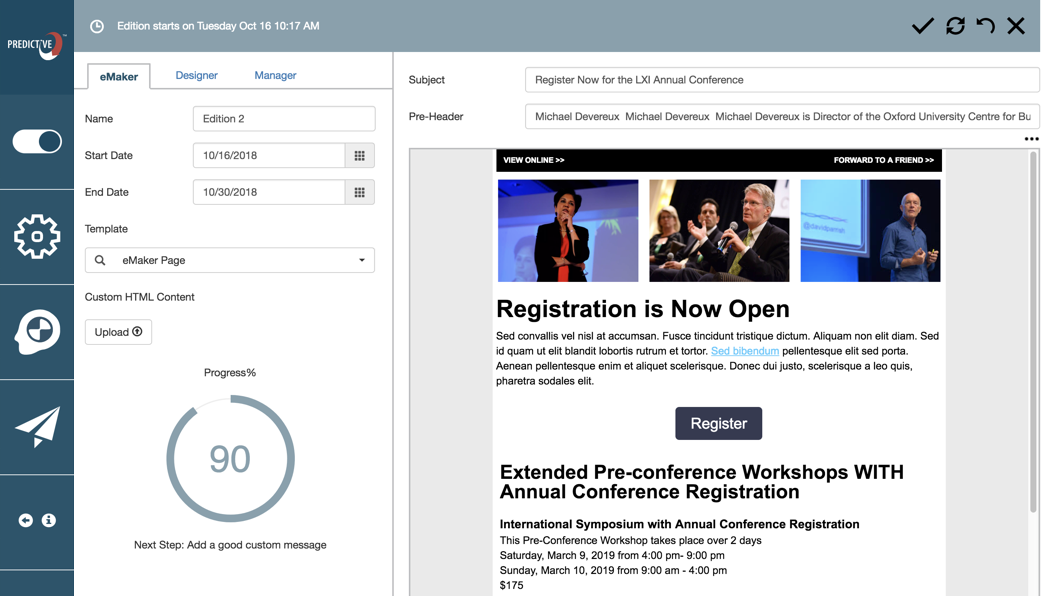Click the $175 price text
This screenshot has width=1042, height=596.
pos(512,585)
